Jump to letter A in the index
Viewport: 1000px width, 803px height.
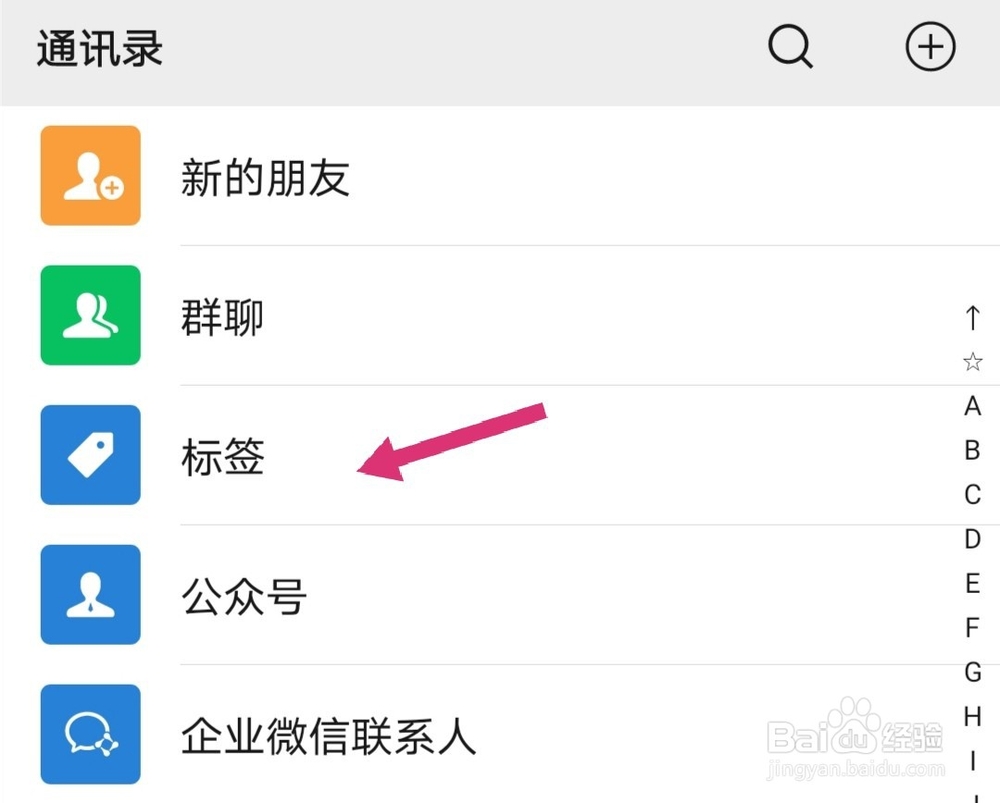tap(972, 406)
